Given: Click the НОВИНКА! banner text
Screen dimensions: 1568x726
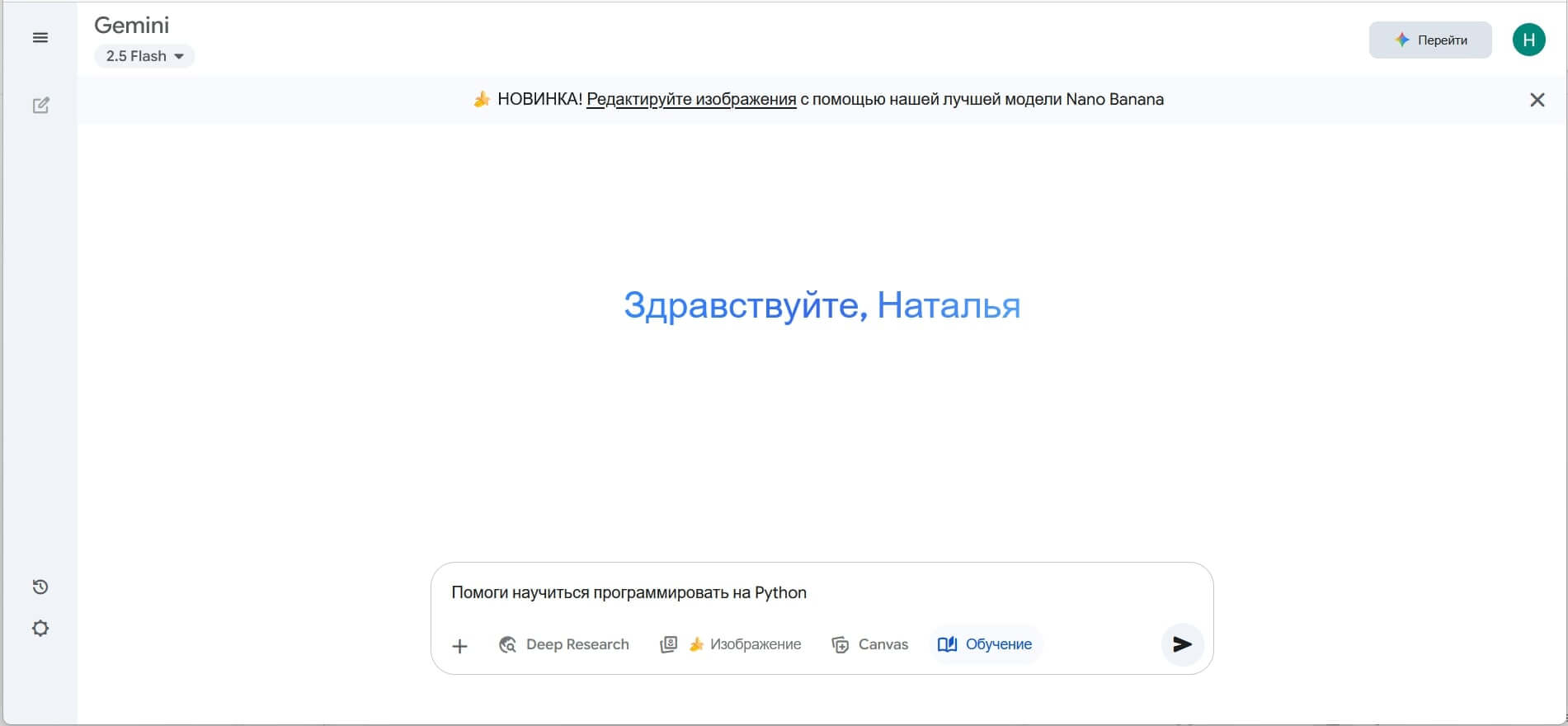Looking at the screenshot, I should pos(539,100).
